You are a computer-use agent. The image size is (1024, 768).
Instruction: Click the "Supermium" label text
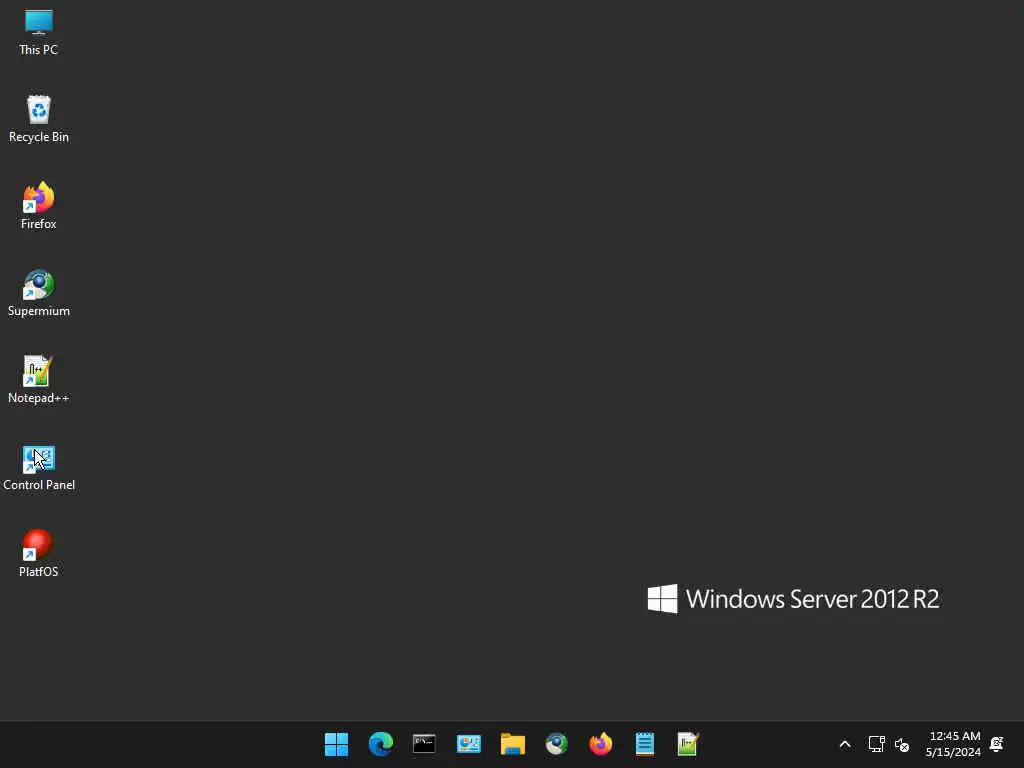pos(39,311)
